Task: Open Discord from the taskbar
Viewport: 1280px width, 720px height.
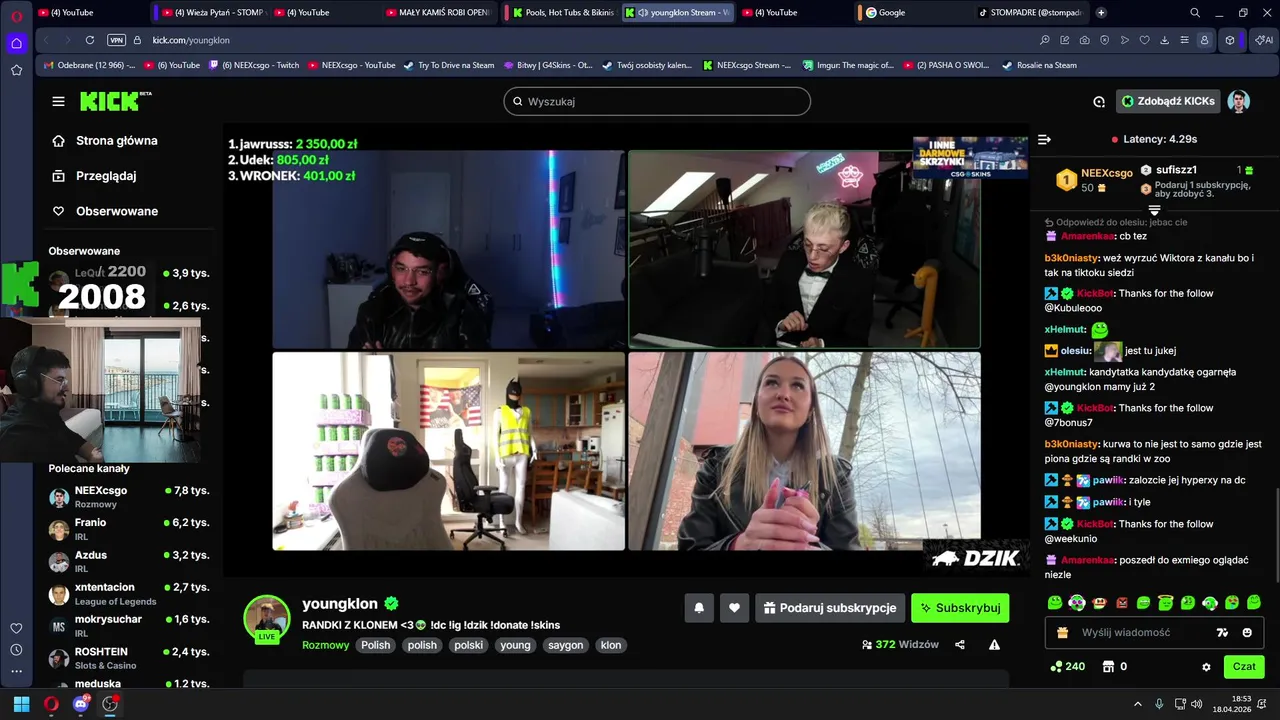Action: 81,704
